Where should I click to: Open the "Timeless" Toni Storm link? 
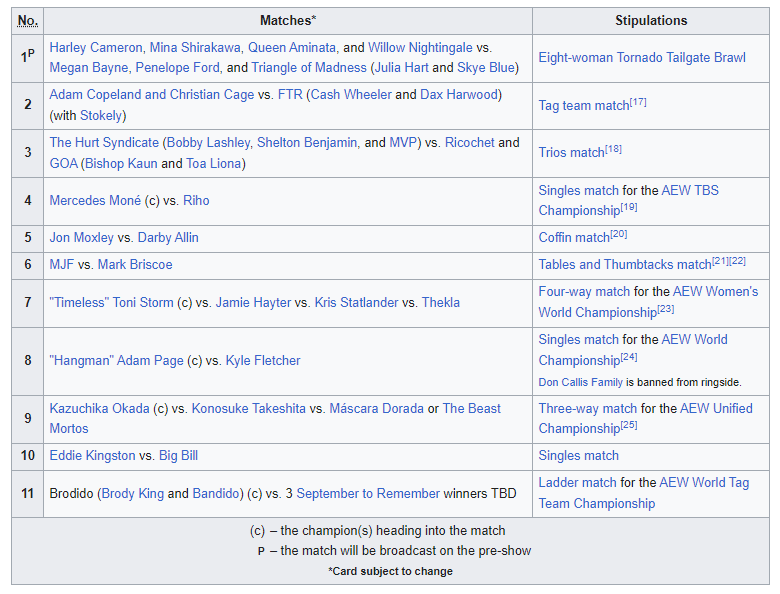(x=111, y=302)
